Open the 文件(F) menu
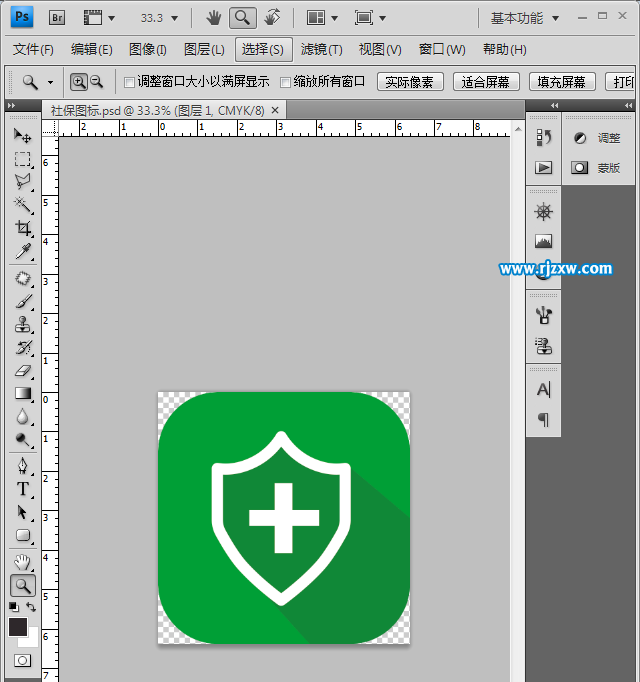The width and height of the screenshot is (640, 682). point(33,49)
